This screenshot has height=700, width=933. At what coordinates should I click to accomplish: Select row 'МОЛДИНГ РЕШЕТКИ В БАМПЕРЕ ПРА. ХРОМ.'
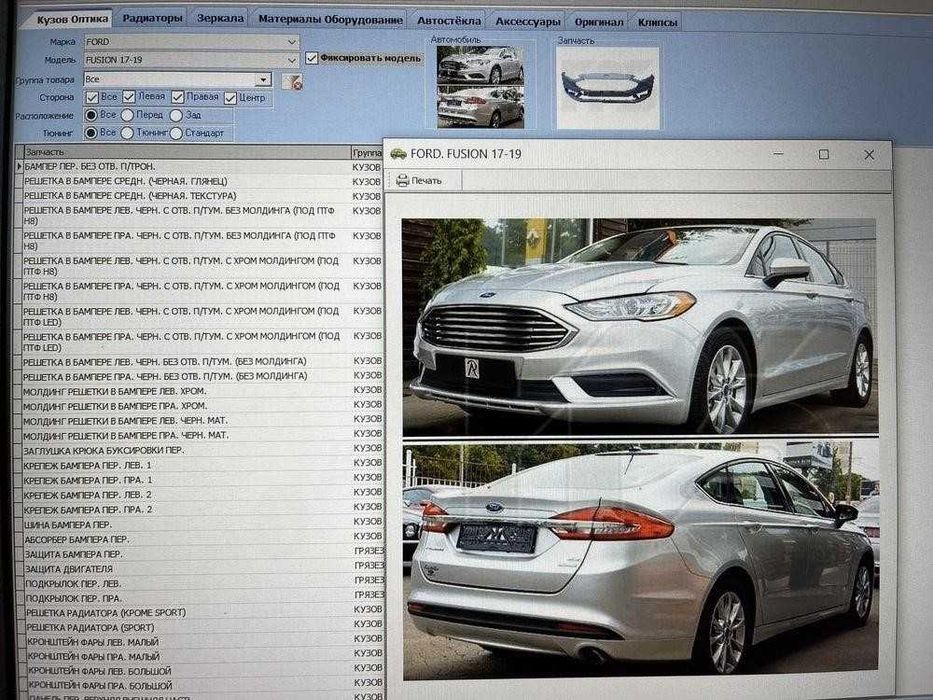[x=201, y=406]
